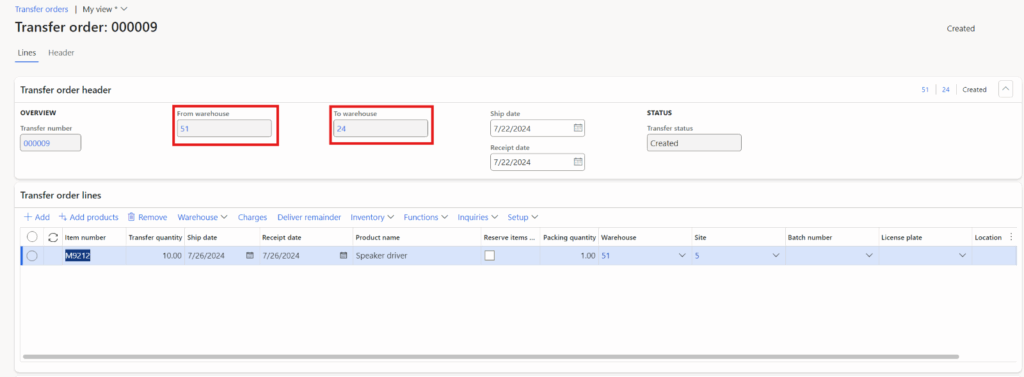1024x377 pixels.
Task: Open the Transfer number 000009 link
Action: [50, 142]
